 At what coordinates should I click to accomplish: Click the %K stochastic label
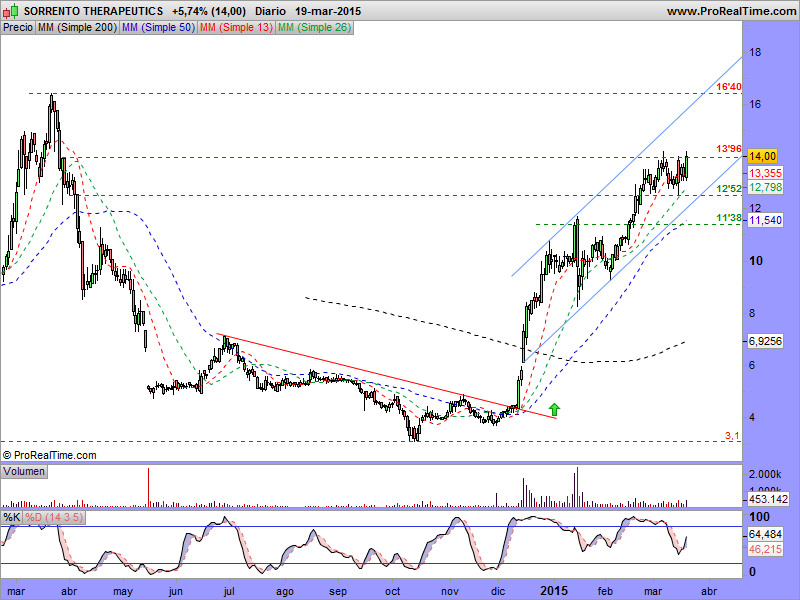pos(12,517)
